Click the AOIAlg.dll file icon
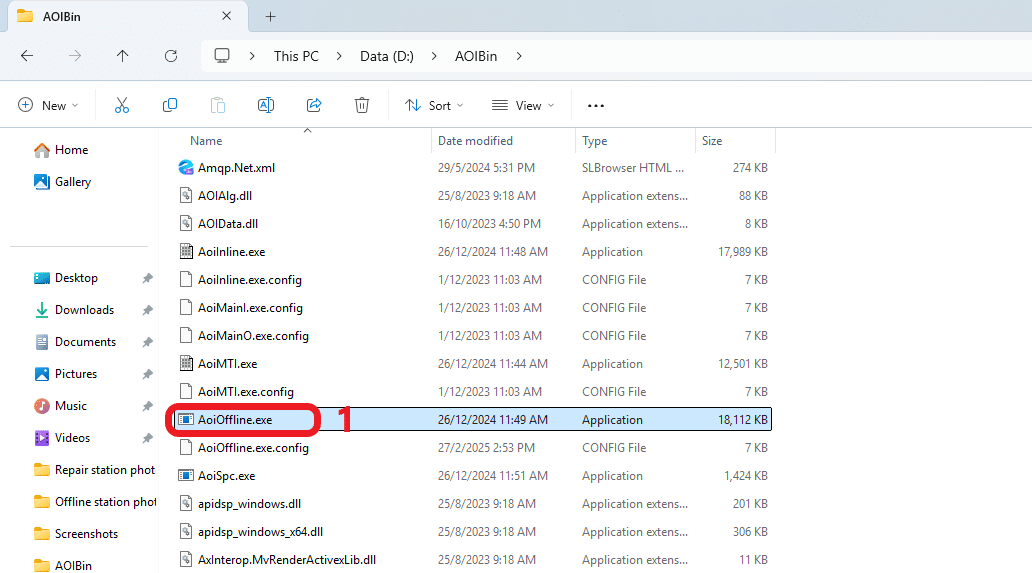Viewport: 1032px width, 573px height. pos(186,195)
